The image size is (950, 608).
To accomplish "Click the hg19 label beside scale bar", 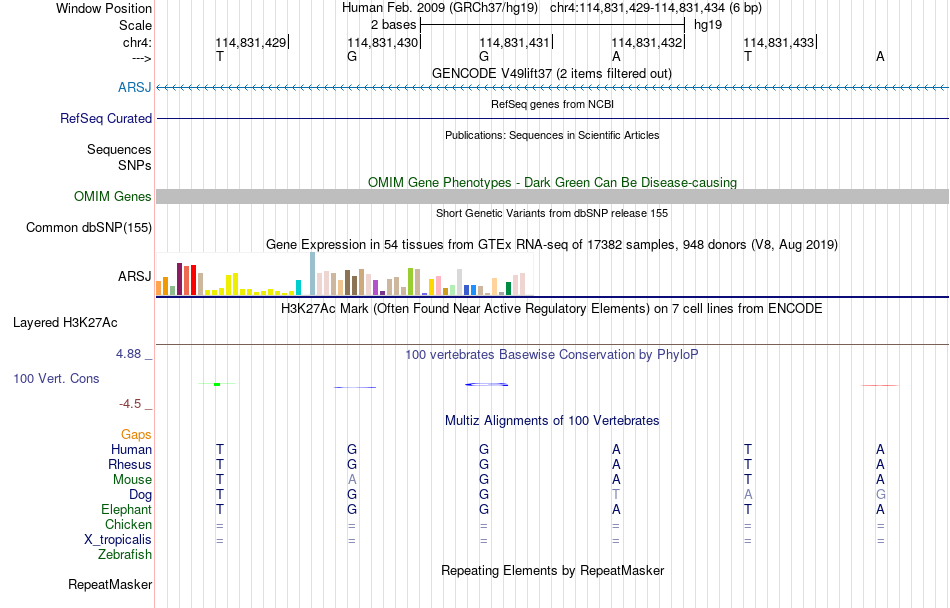I will pyautogui.click(x=708, y=25).
